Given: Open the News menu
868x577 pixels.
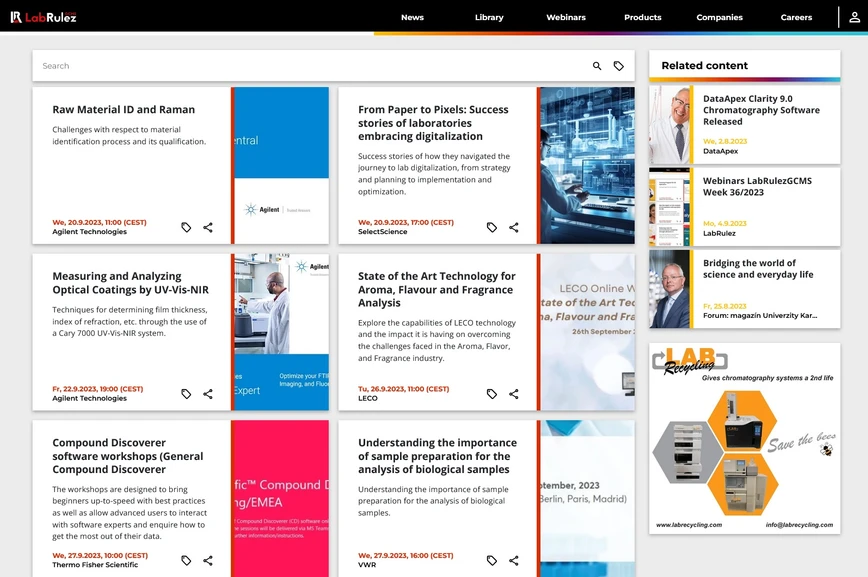Looking at the screenshot, I should [x=412, y=17].
